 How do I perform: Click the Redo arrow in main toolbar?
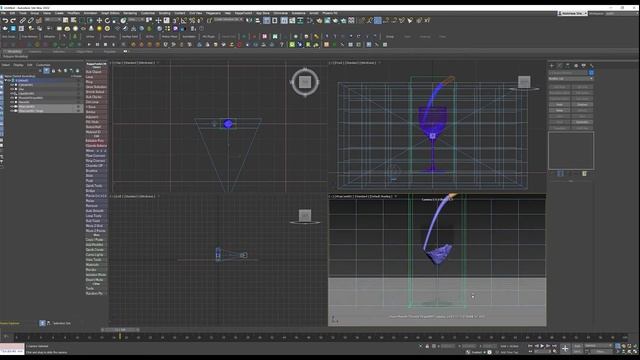click(x=13, y=20)
